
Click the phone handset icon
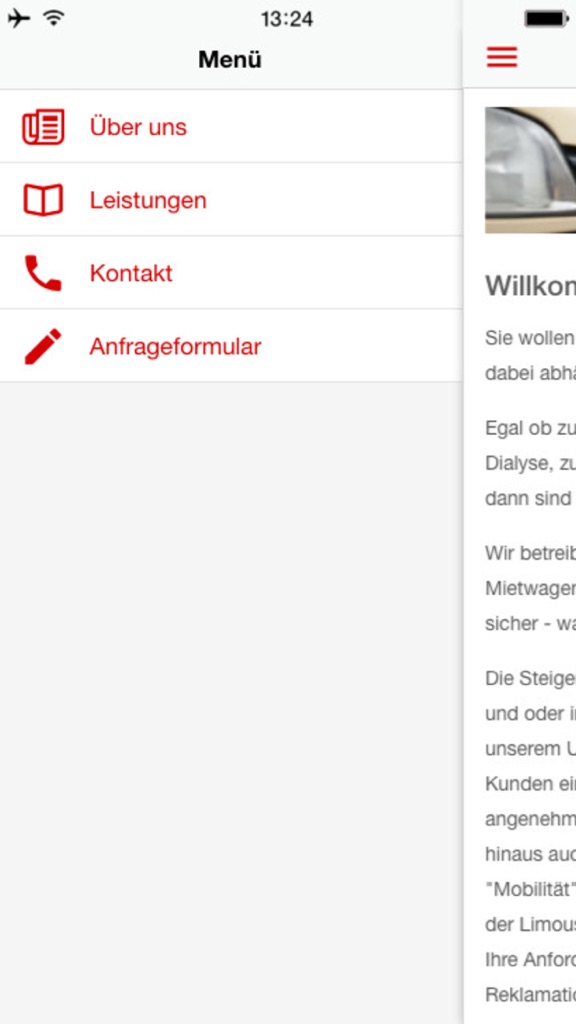point(43,273)
